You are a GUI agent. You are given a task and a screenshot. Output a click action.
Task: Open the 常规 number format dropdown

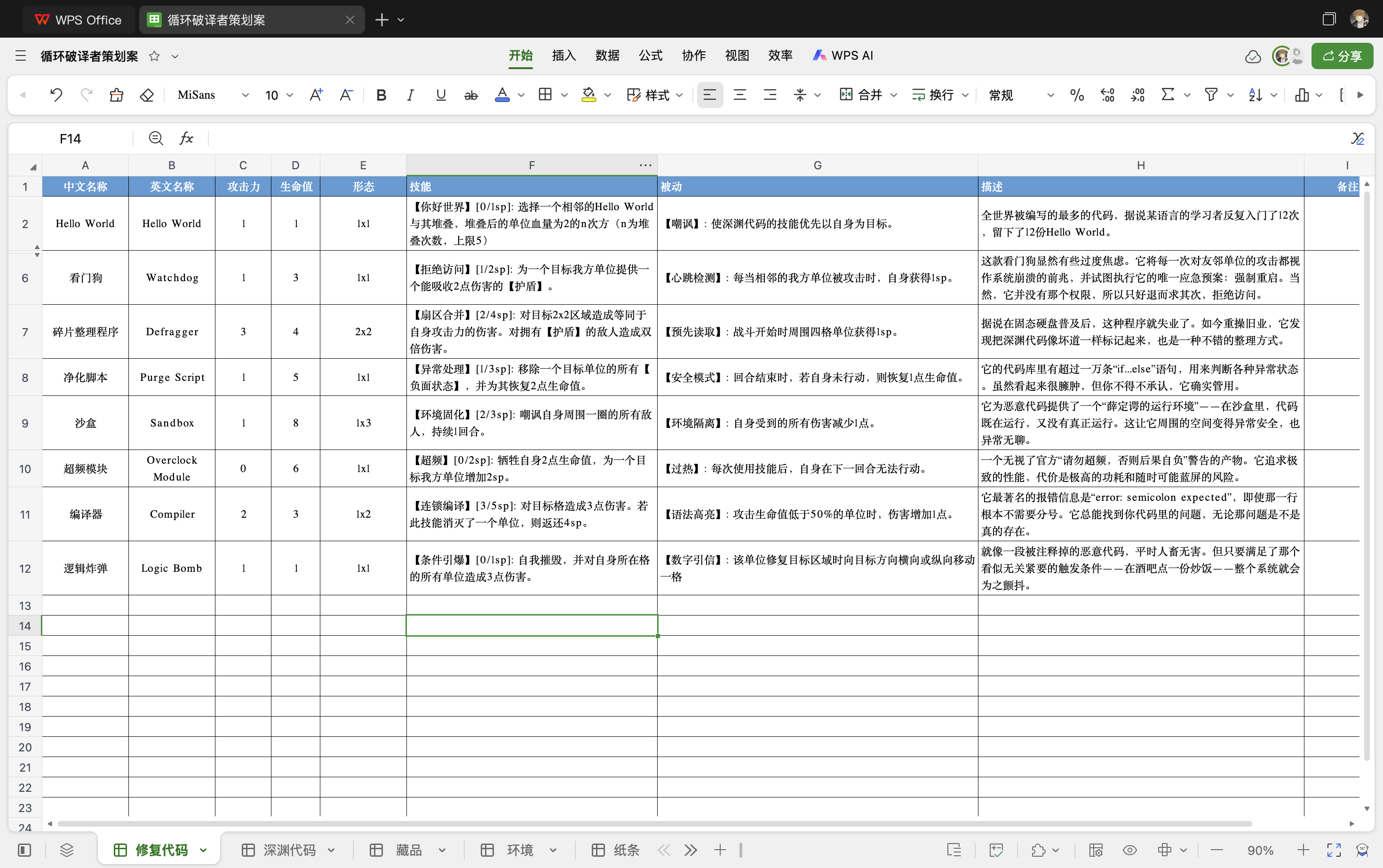(x=1021, y=95)
